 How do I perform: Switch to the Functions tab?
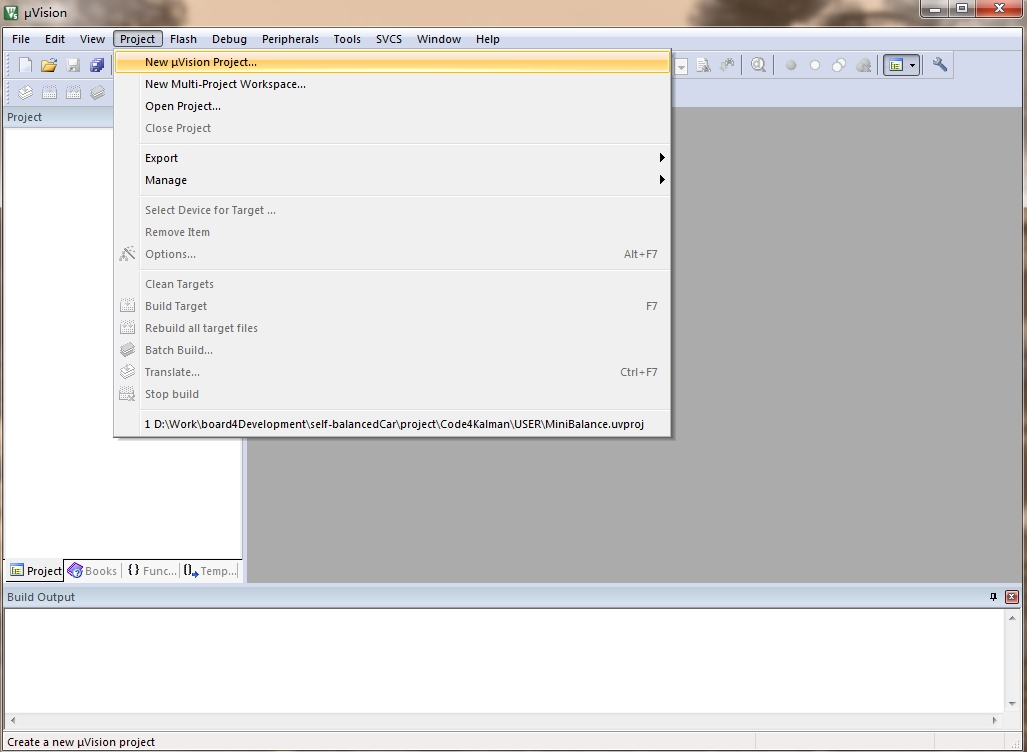click(x=151, y=571)
